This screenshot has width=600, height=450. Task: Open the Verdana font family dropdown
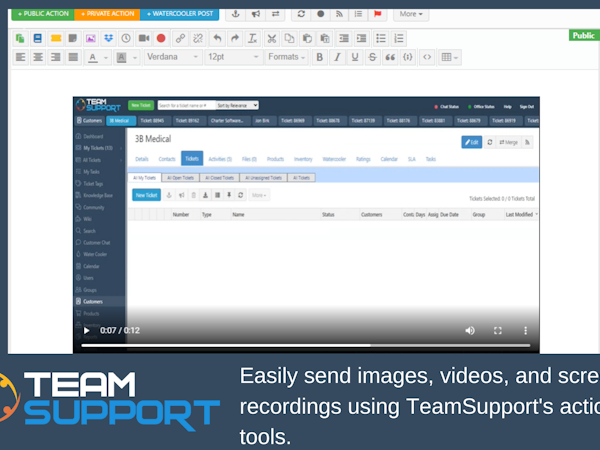tap(173, 57)
